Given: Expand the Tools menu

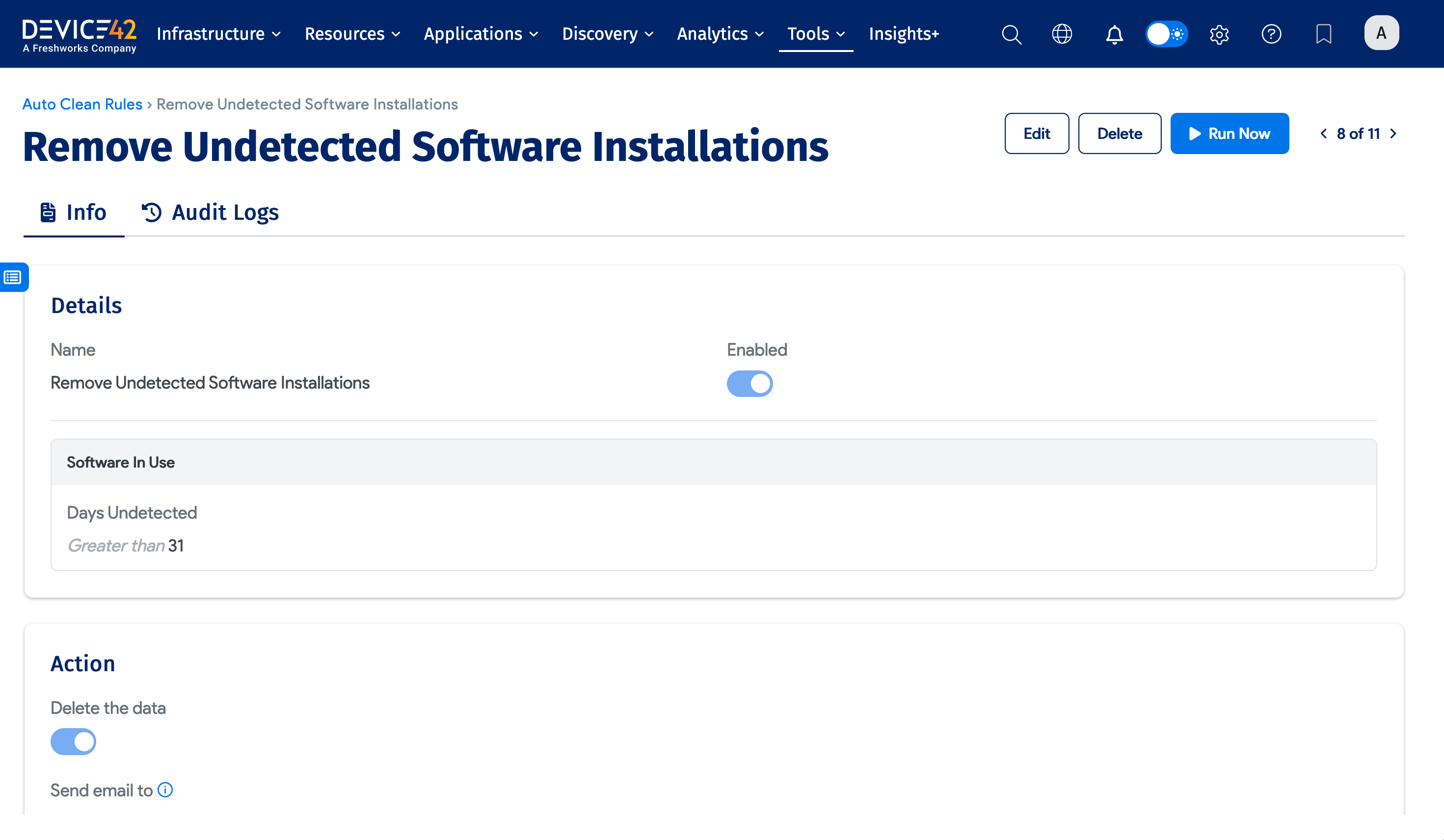Looking at the screenshot, I should [816, 34].
